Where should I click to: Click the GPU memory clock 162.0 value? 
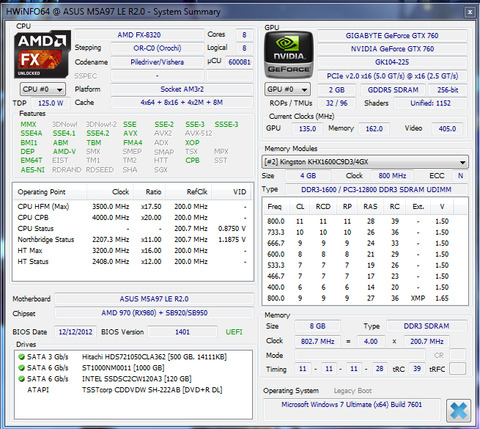click(374, 129)
